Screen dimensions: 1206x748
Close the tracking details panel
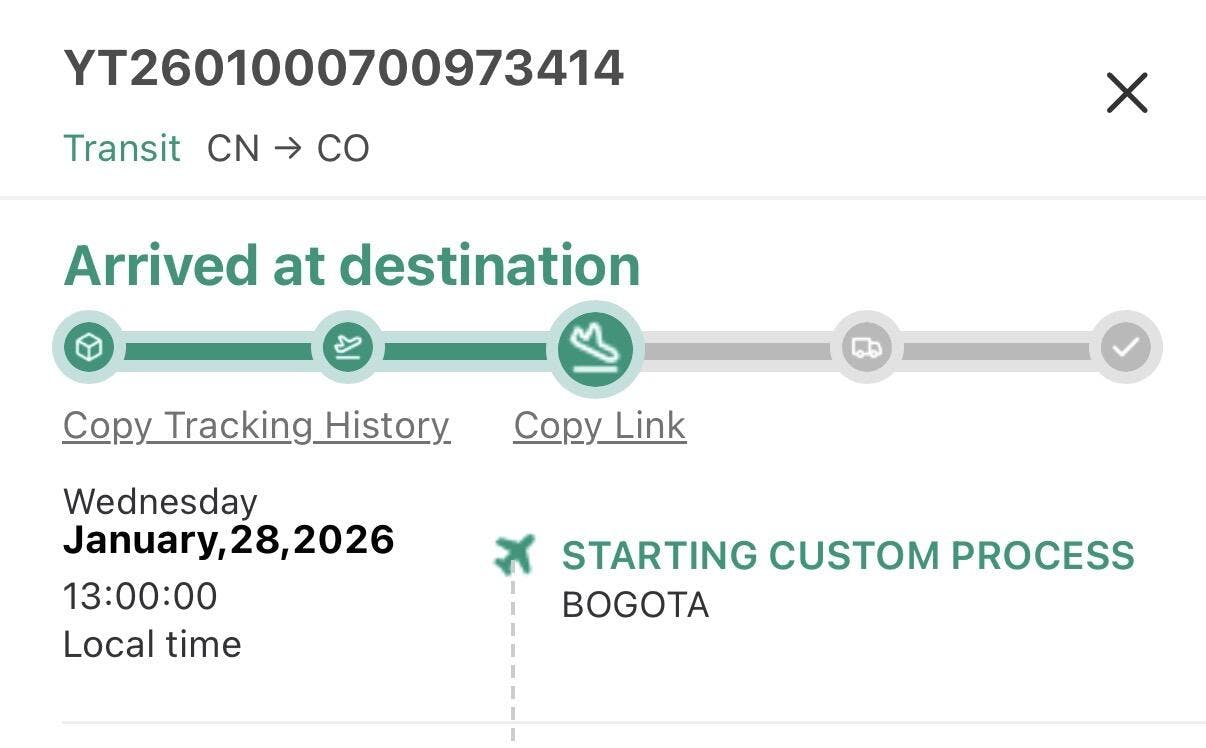[1126, 93]
